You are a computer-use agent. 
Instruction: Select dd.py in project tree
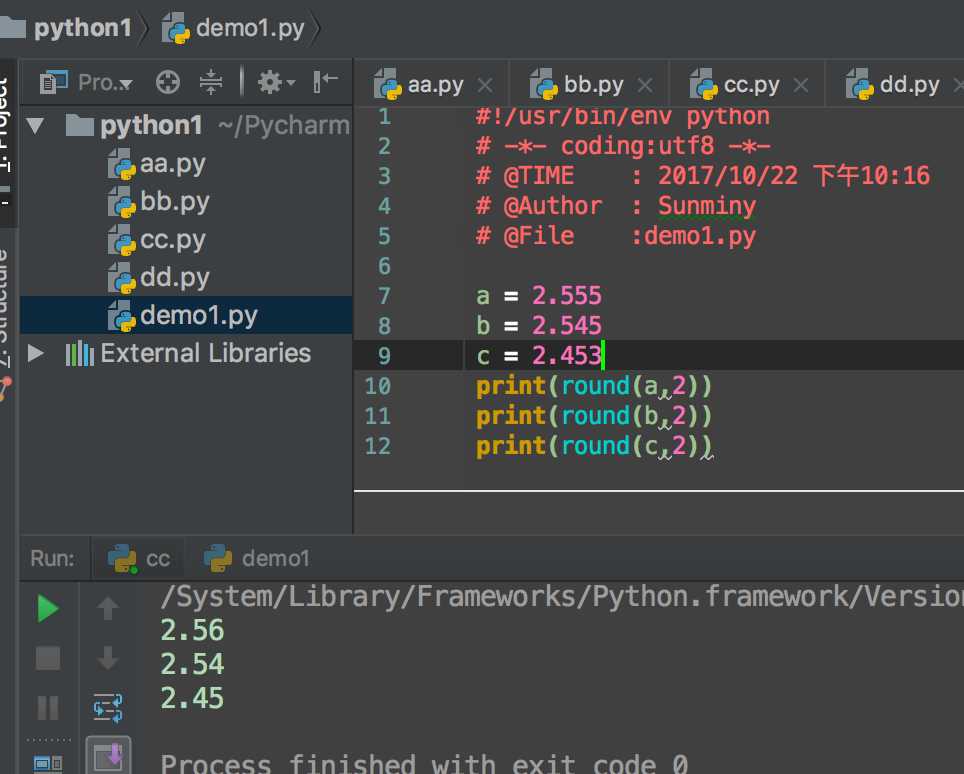point(159,278)
